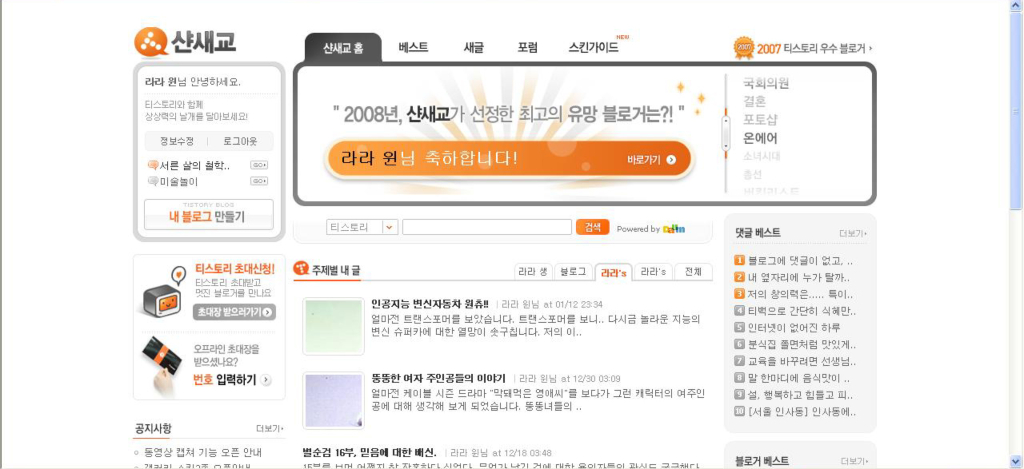Image resolution: width=1024 pixels, height=469 pixels.
Task: Click the 로그아웃 link
Action: [x=240, y=141]
